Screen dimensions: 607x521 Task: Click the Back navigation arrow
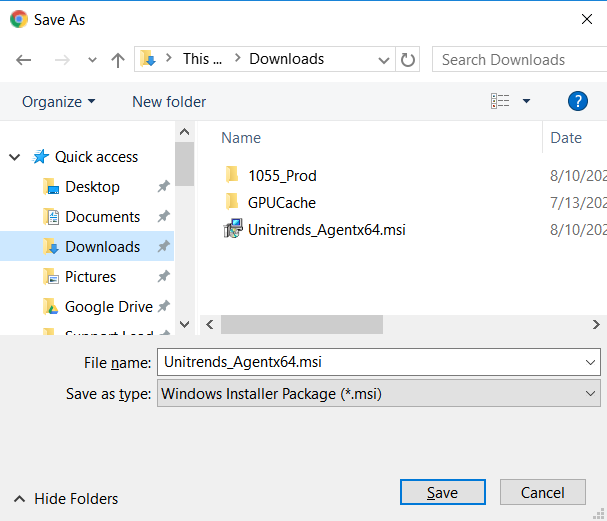coord(24,60)
